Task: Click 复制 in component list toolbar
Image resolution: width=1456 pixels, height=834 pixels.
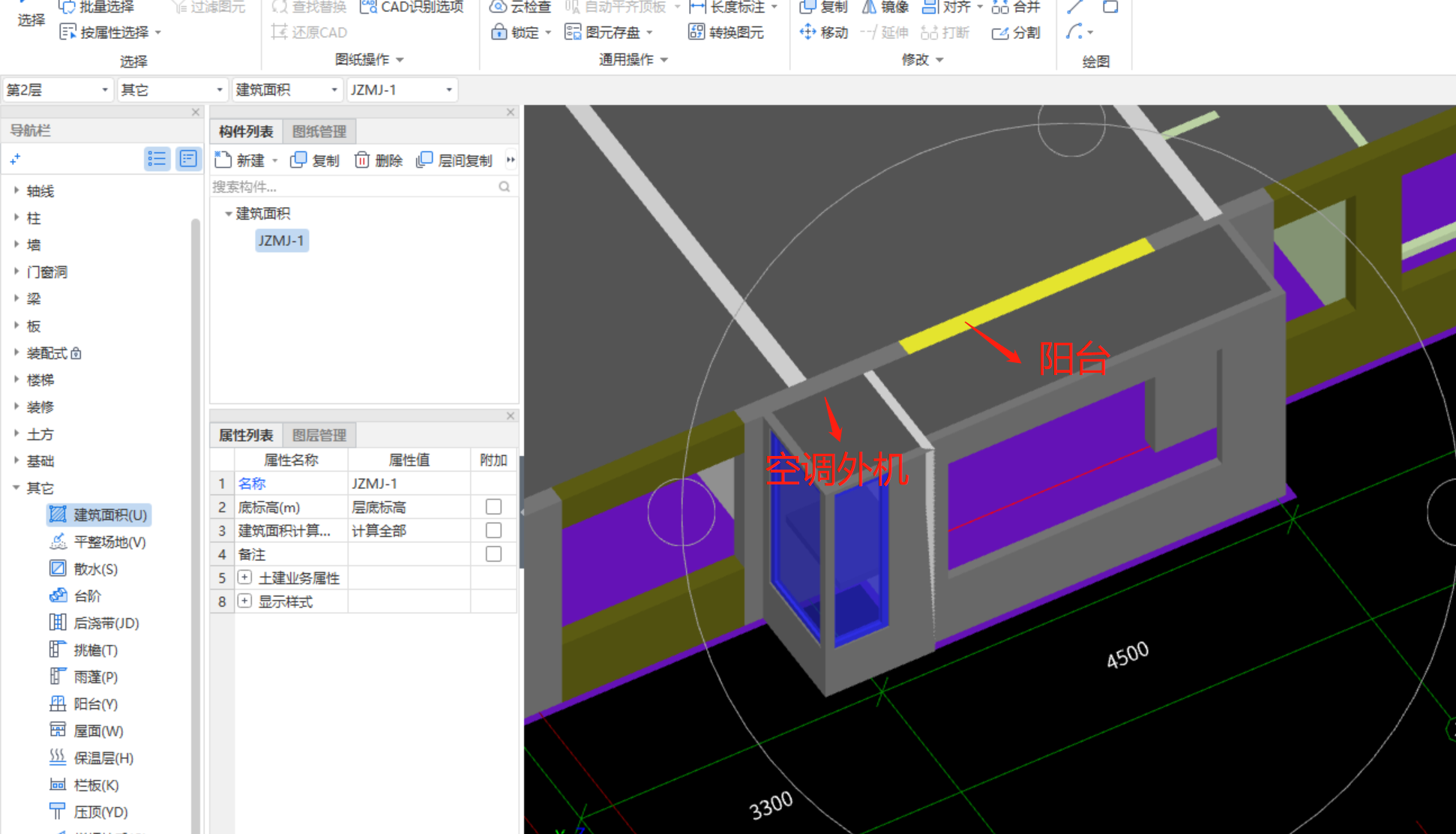Action: [x=314, y=160]
